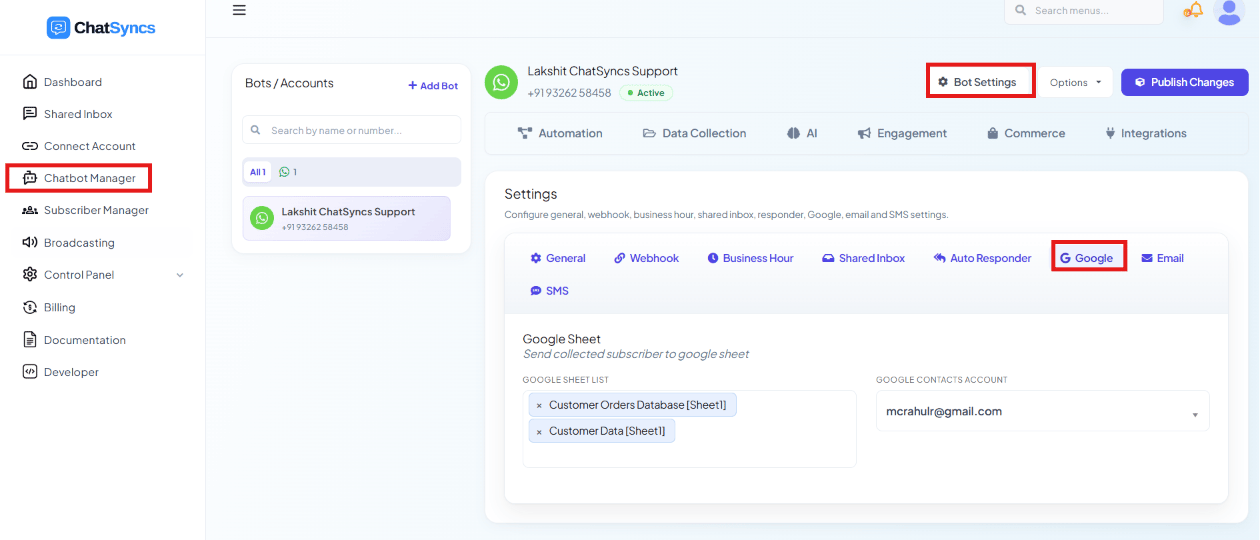The height and width of the screenshot is (540, 1260).
Task: Click the Search by name or number field
Action: coord(352,130)
